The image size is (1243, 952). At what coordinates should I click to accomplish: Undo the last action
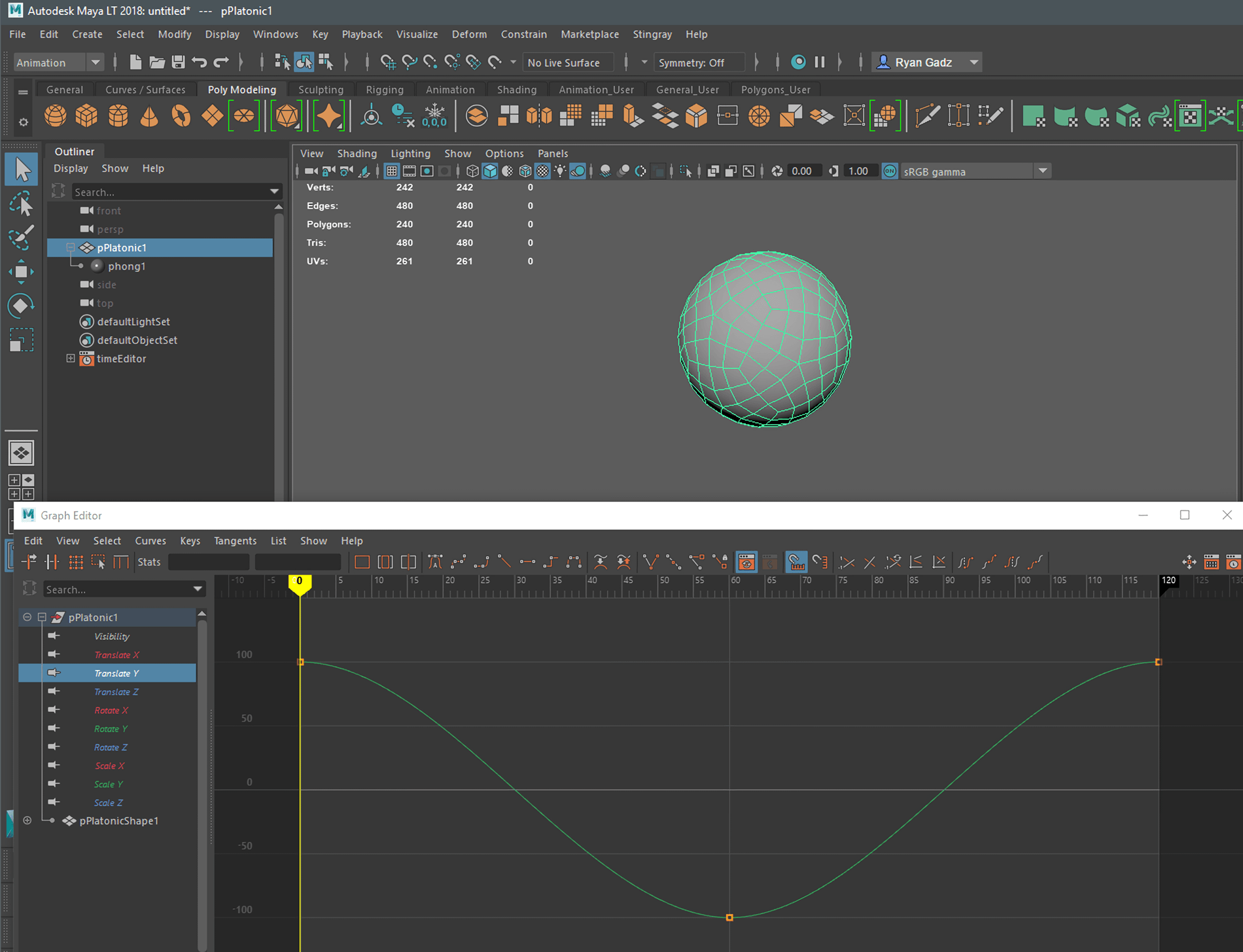pyautogui.click(x=200, y=62)
